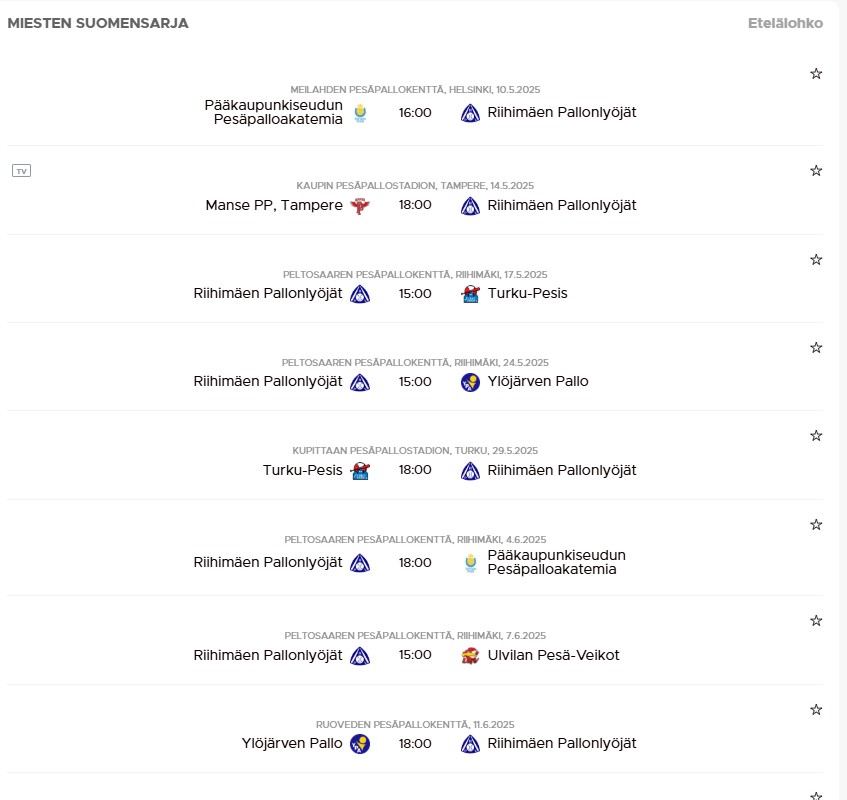
Task: Open Ulvilan Pesä-Veikot team link
Action: [553, 655]
